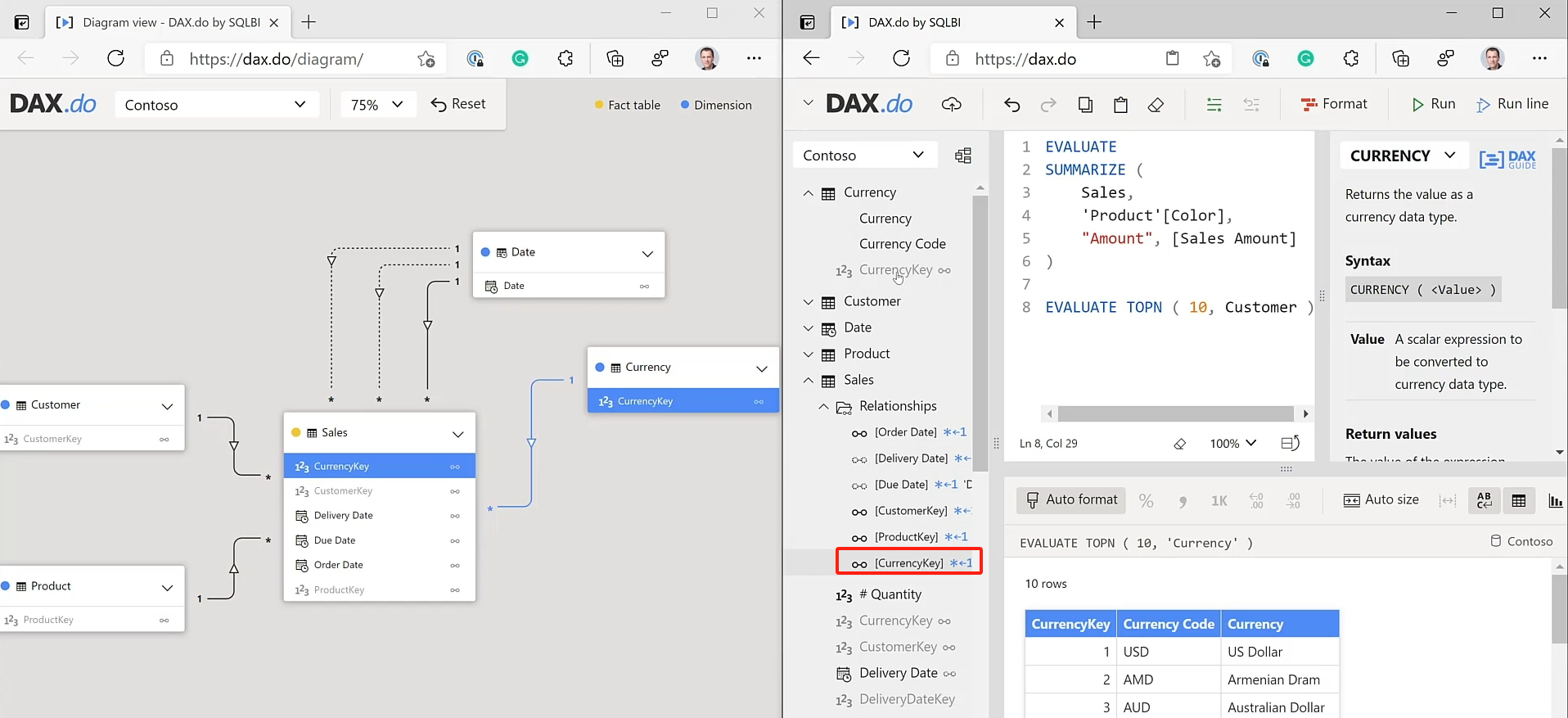Click the fit column width icon
Screen dimensions: 1568x718
pyautogui.click(x=1448, y=500)
